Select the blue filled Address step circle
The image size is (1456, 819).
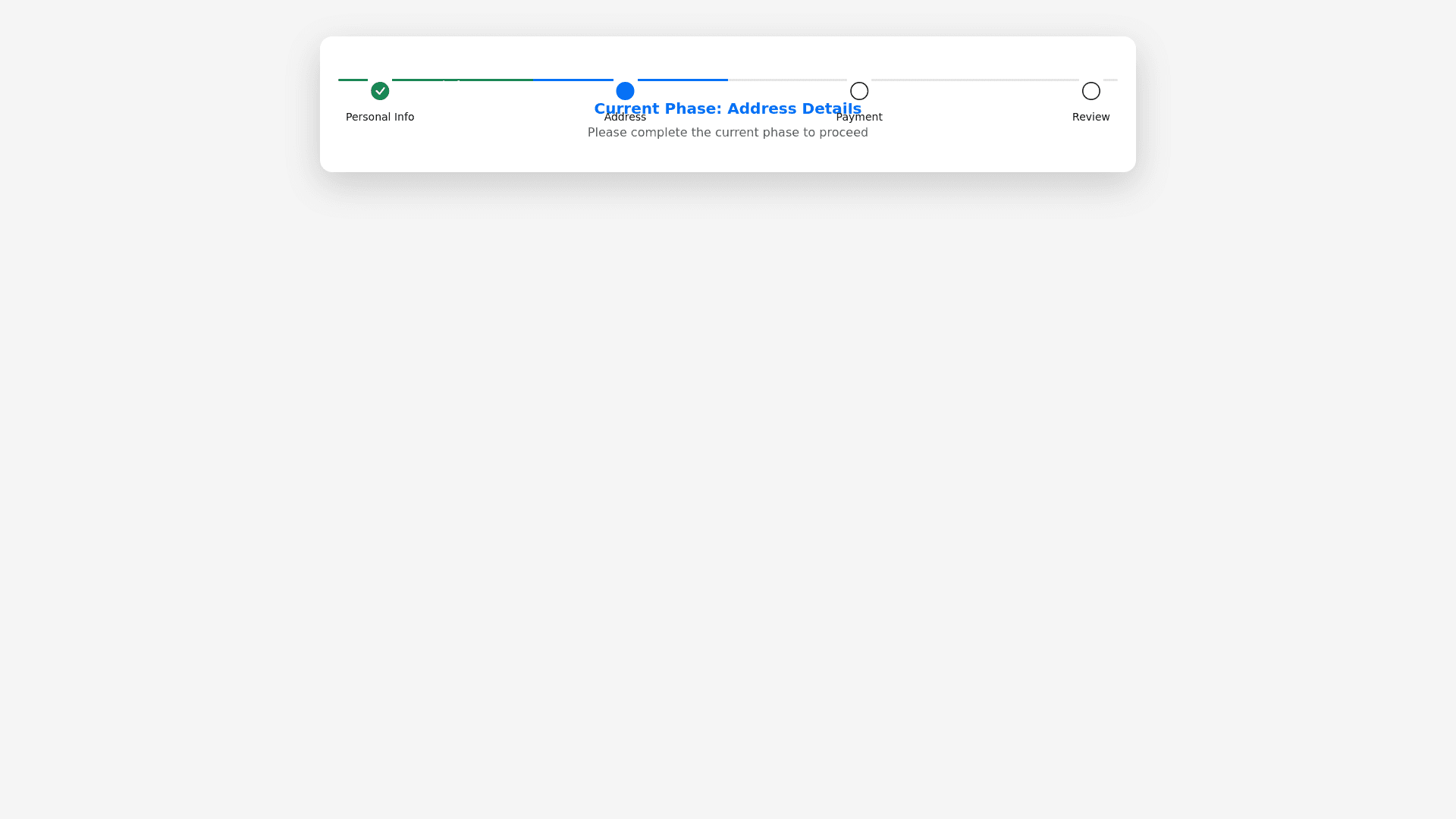[x=625, y=91]
